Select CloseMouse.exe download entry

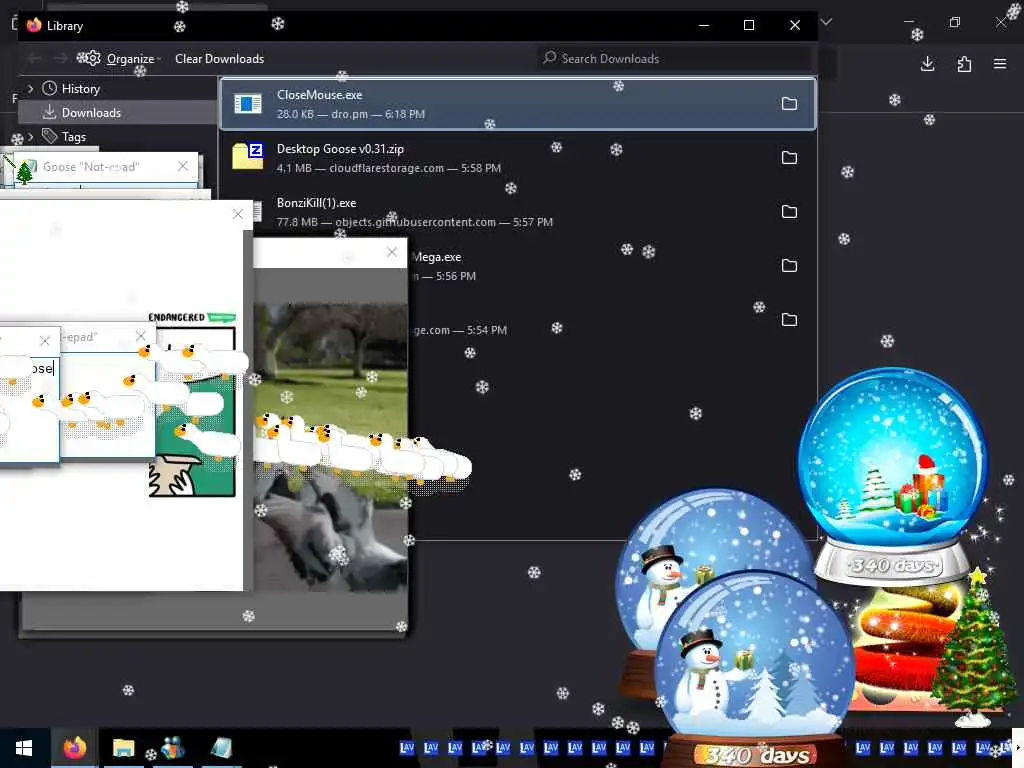tap(518, 104)
